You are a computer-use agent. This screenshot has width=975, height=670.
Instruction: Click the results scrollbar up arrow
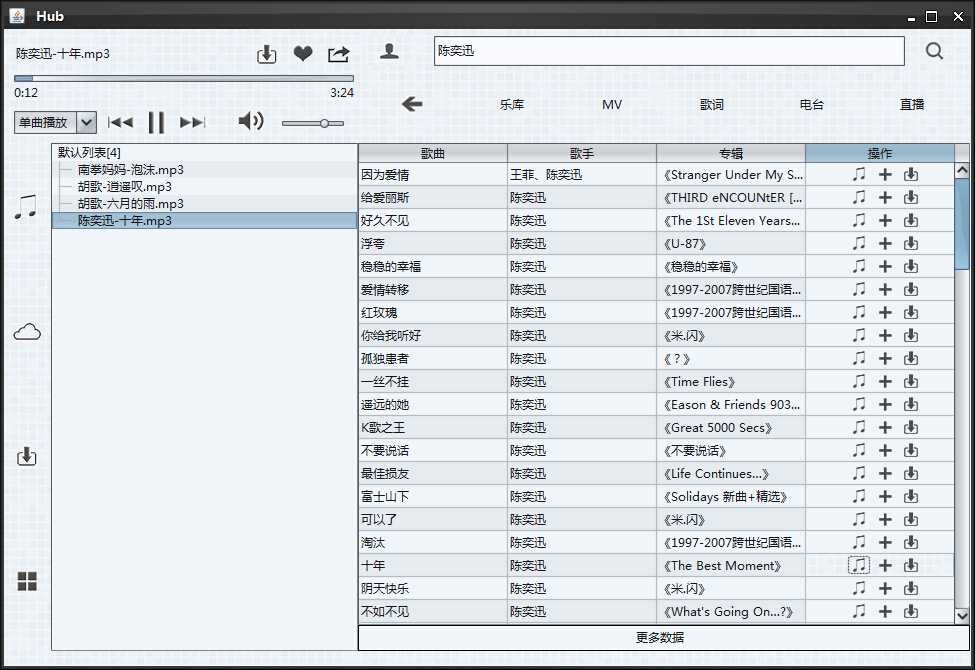962,170
